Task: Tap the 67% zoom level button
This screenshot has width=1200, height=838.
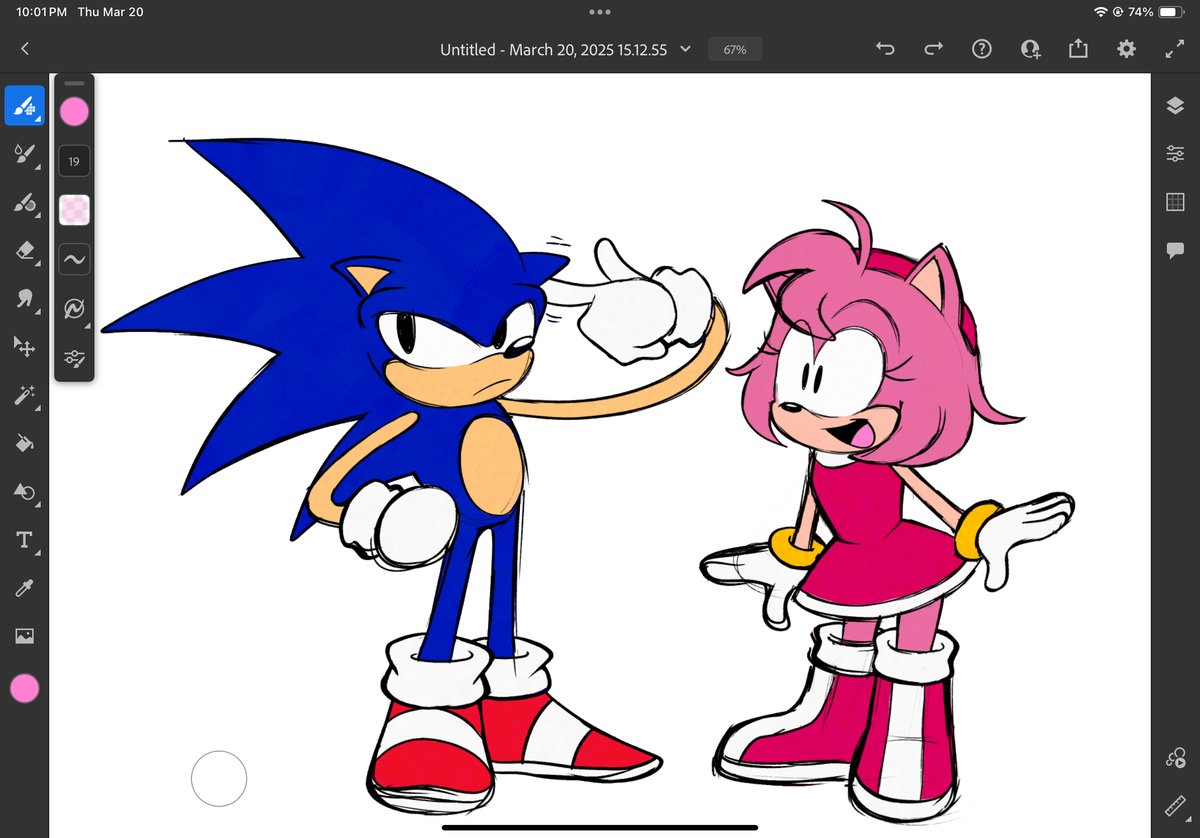Action: [x=735, y=49]
